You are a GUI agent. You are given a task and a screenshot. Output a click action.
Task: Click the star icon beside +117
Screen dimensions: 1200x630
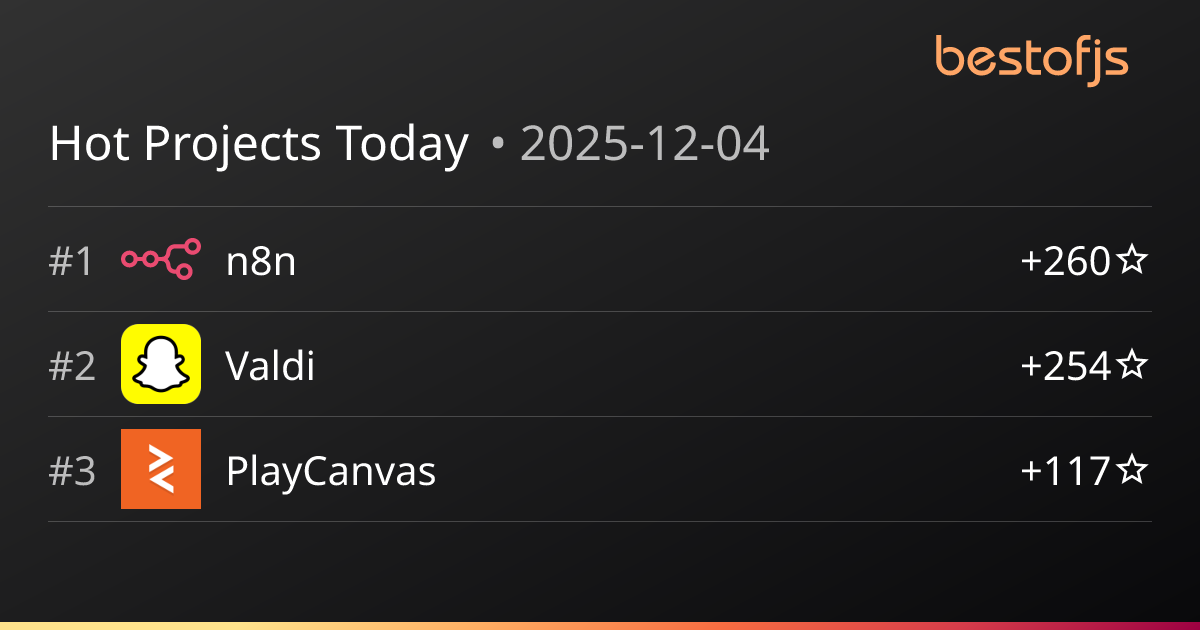(x=1131, y=471)
